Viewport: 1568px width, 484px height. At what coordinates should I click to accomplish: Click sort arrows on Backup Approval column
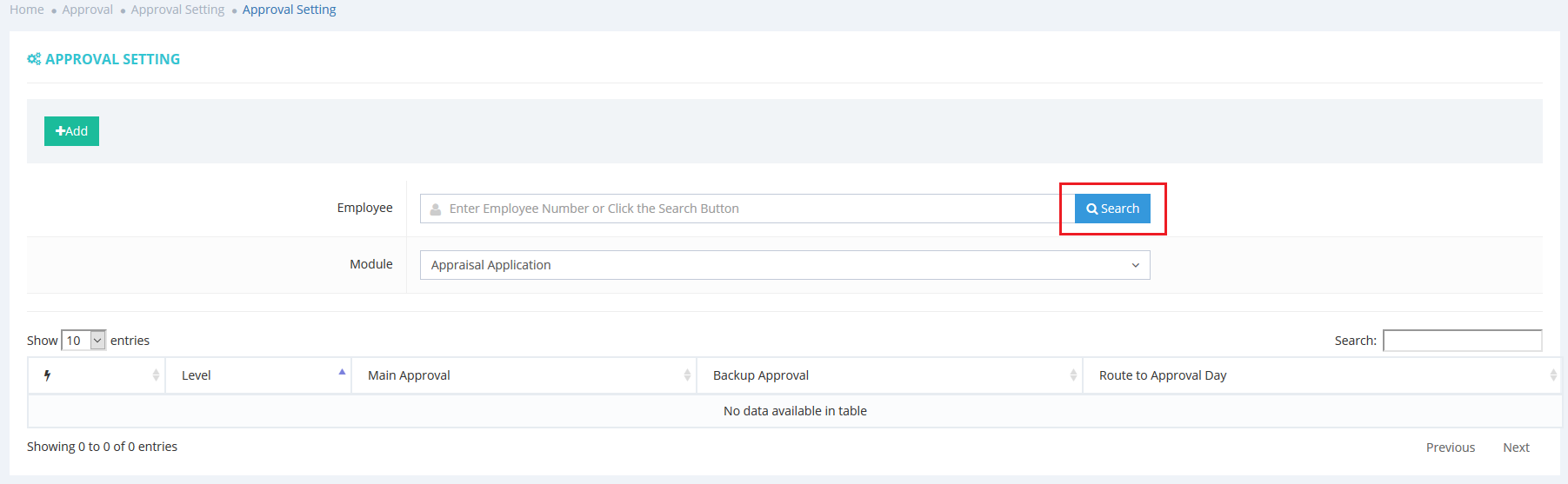point(1073,375)
